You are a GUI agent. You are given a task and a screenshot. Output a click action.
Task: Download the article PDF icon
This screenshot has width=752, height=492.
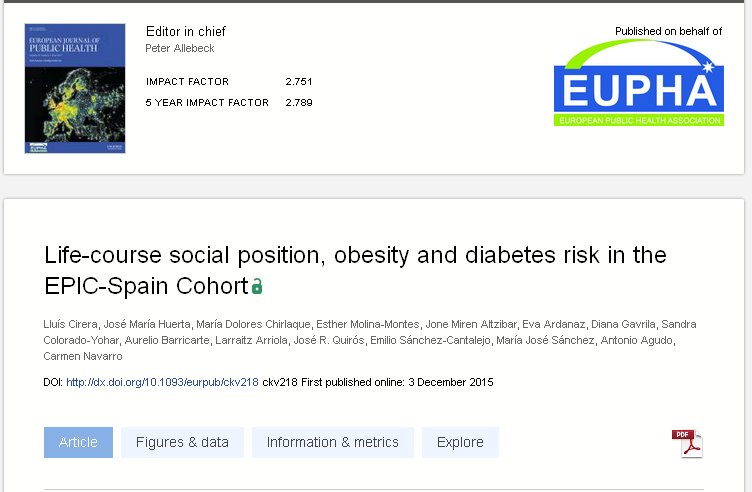pyautogui.click(x=687, y=443)
